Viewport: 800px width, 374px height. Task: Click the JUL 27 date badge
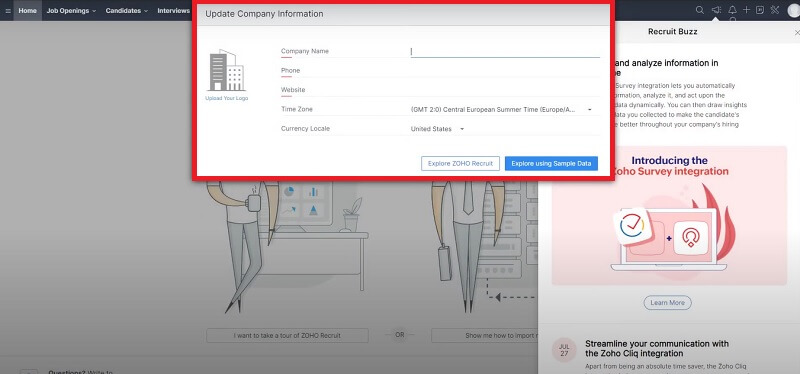coord(564,350)
